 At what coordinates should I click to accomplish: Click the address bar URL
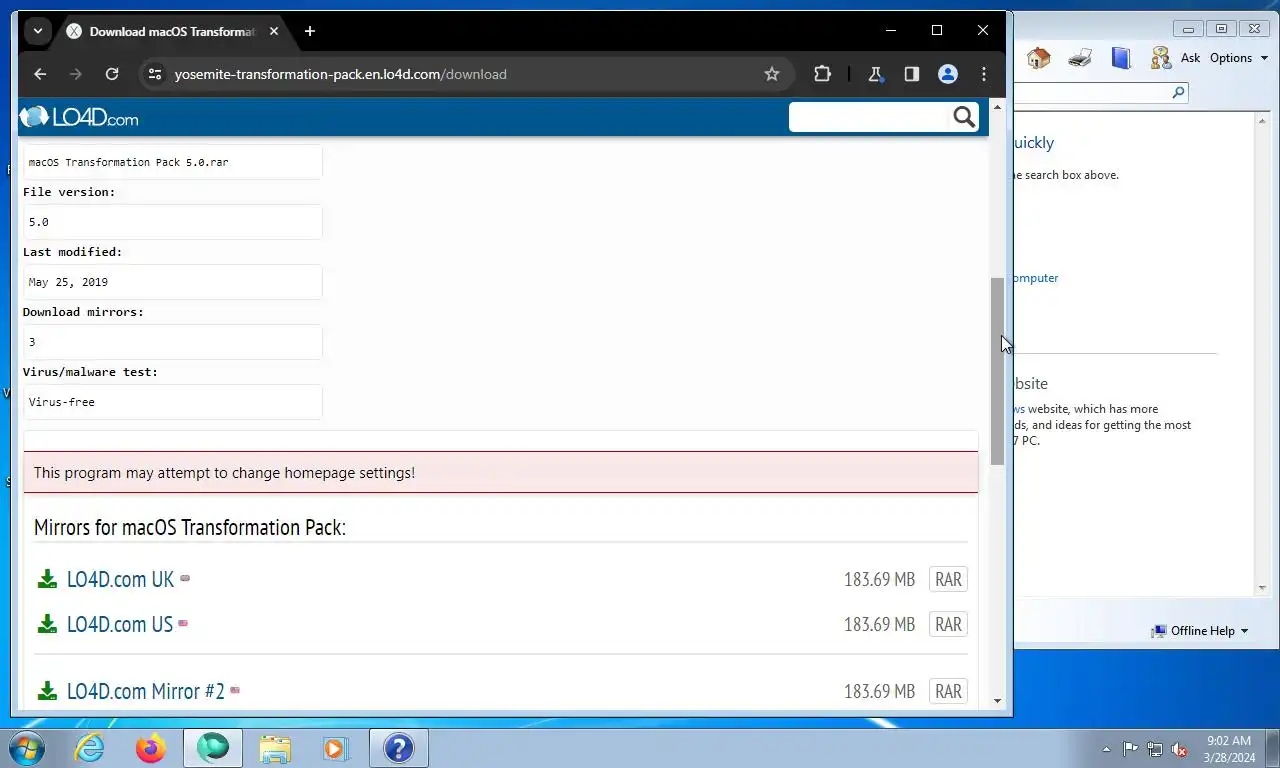[341, 74]
